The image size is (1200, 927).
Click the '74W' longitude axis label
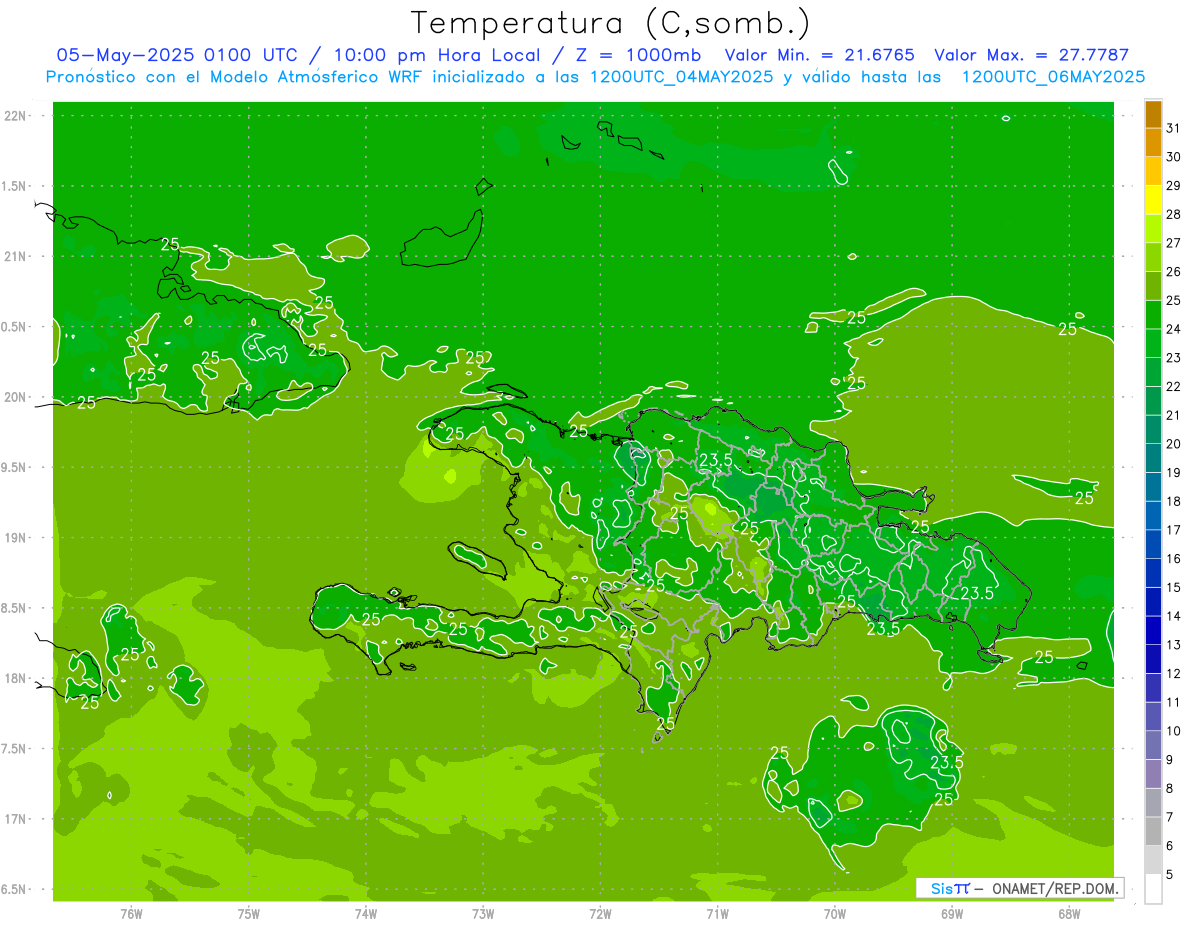366,913
